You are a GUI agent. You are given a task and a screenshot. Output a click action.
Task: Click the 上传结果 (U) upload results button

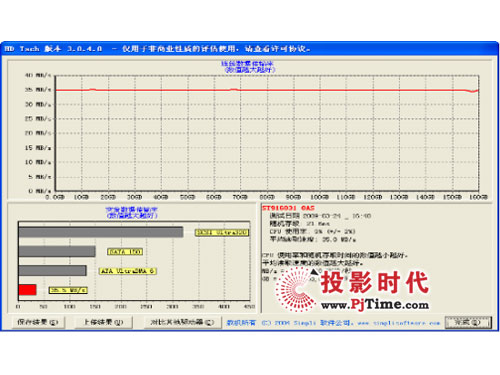click(103, 322)
